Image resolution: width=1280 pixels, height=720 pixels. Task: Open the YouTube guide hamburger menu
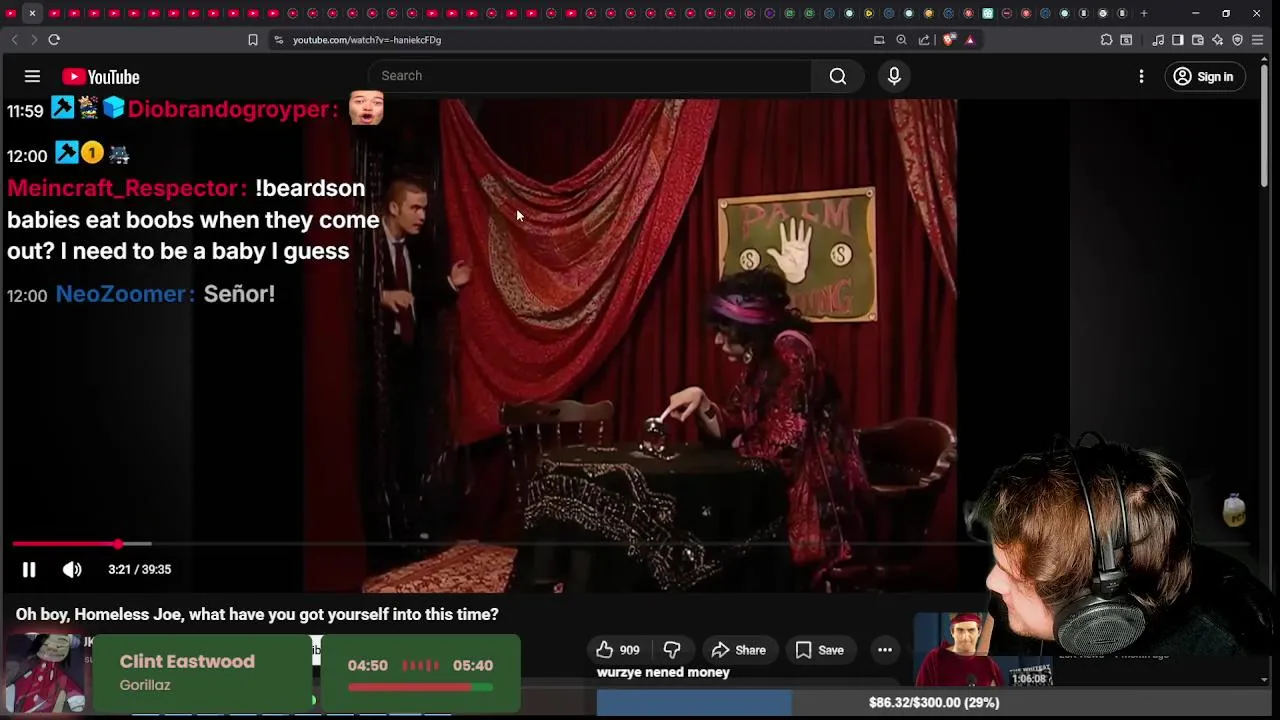tap(32, 76)
